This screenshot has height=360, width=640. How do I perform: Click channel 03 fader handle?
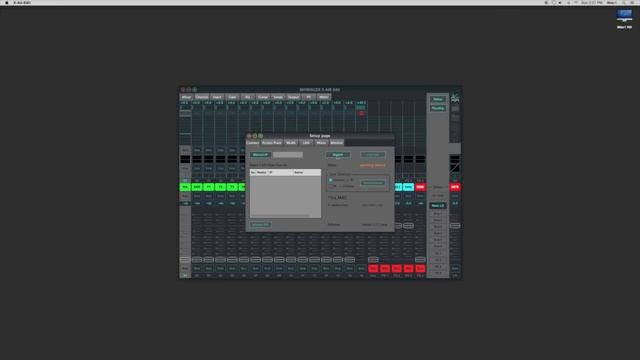(x=209, y=260)
